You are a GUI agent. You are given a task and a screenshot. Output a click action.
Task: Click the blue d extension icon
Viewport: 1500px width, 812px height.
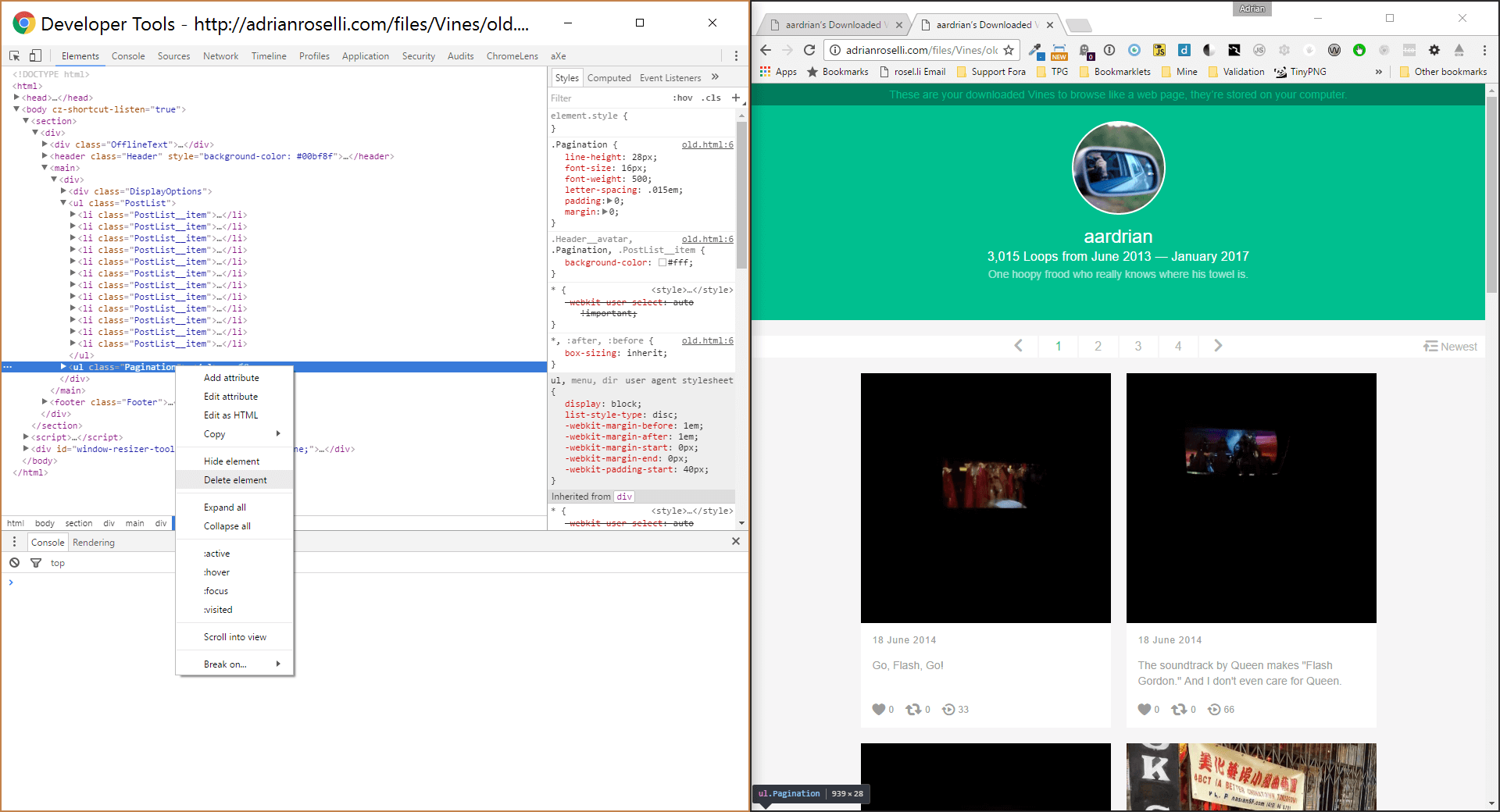pyautogui.click(x=1184, y=50)
